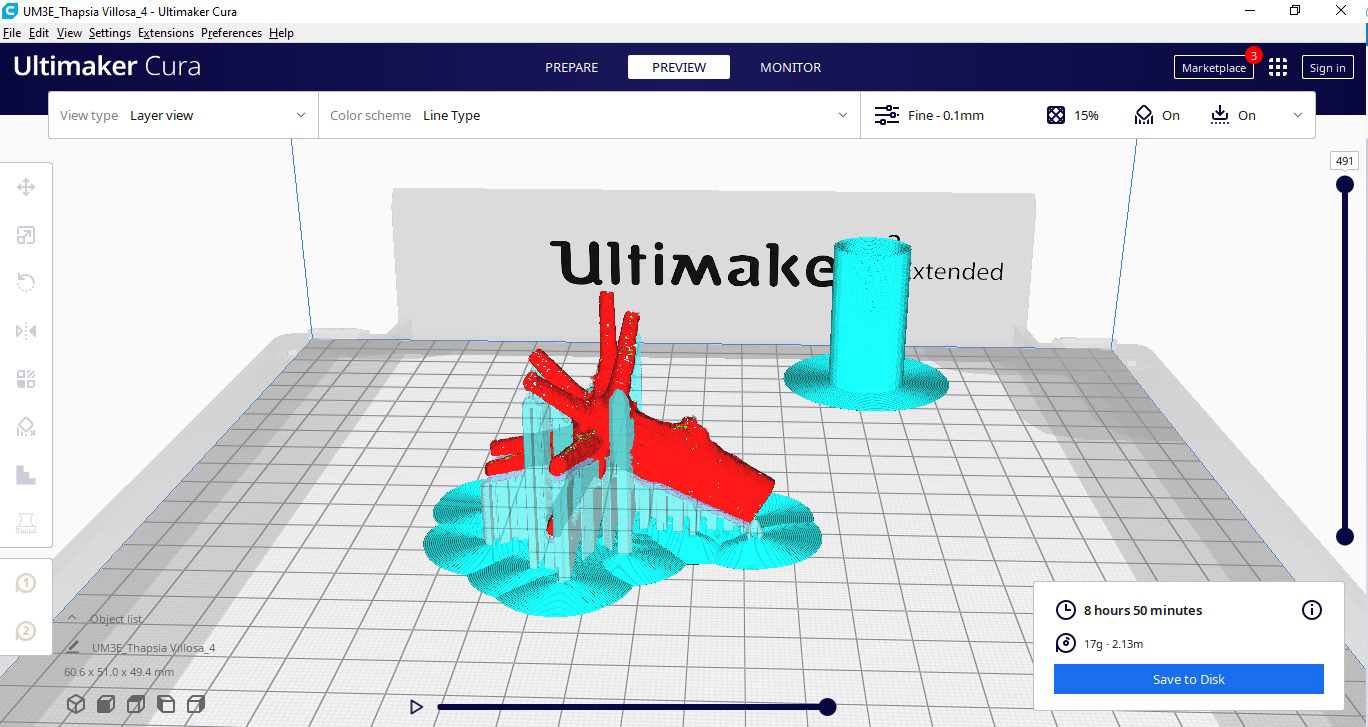Select the Mirror tool in left toolbar
Viewport: 1368px width, 727px height.
pyautogui.click(x=26, y=331)
